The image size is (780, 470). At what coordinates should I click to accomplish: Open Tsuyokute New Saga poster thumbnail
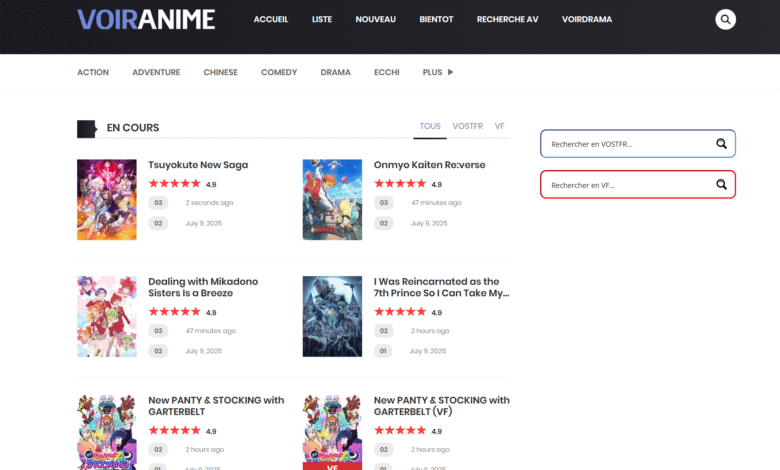106,199
